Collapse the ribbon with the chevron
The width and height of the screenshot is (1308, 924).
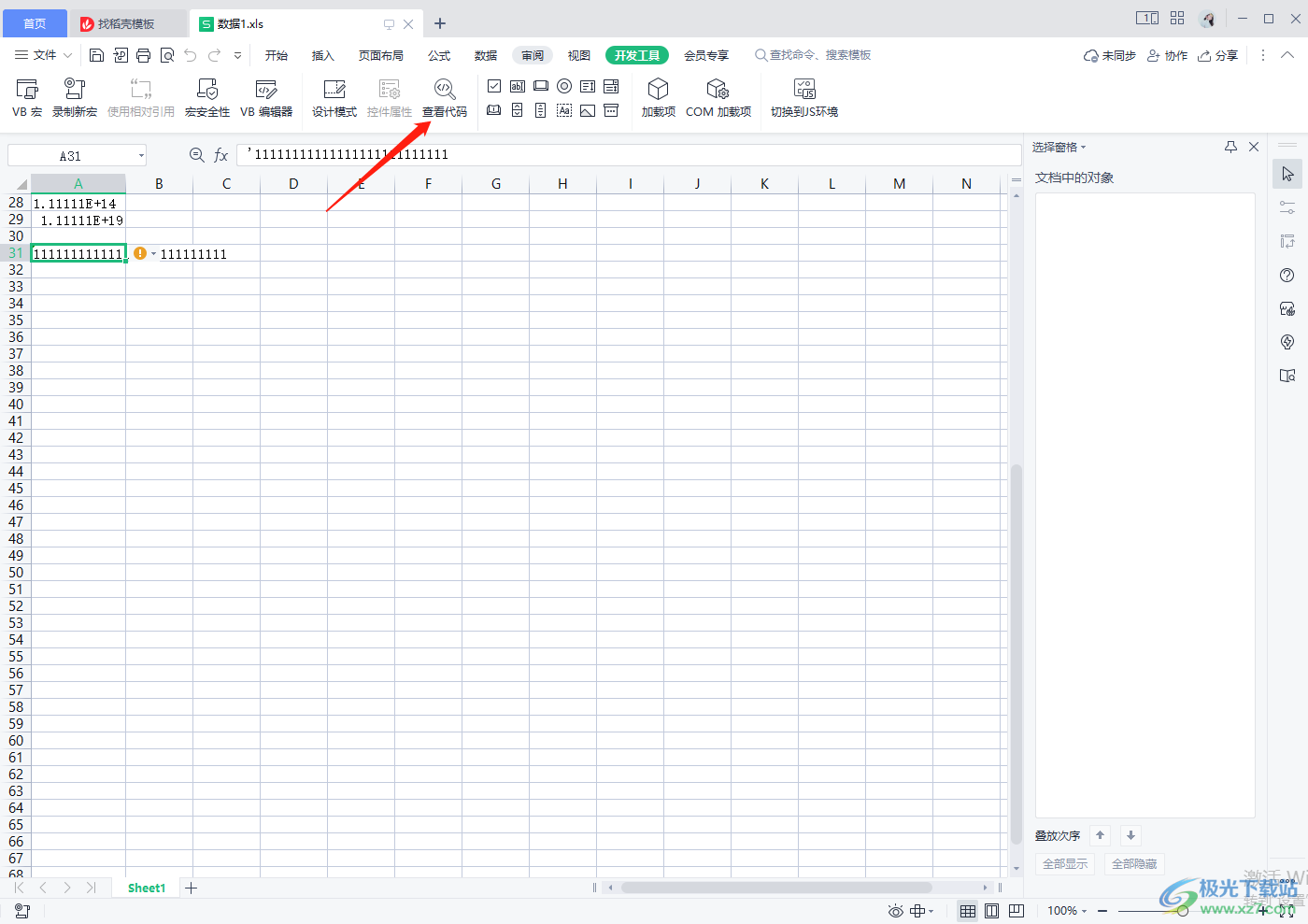(x=1287, y=56)
